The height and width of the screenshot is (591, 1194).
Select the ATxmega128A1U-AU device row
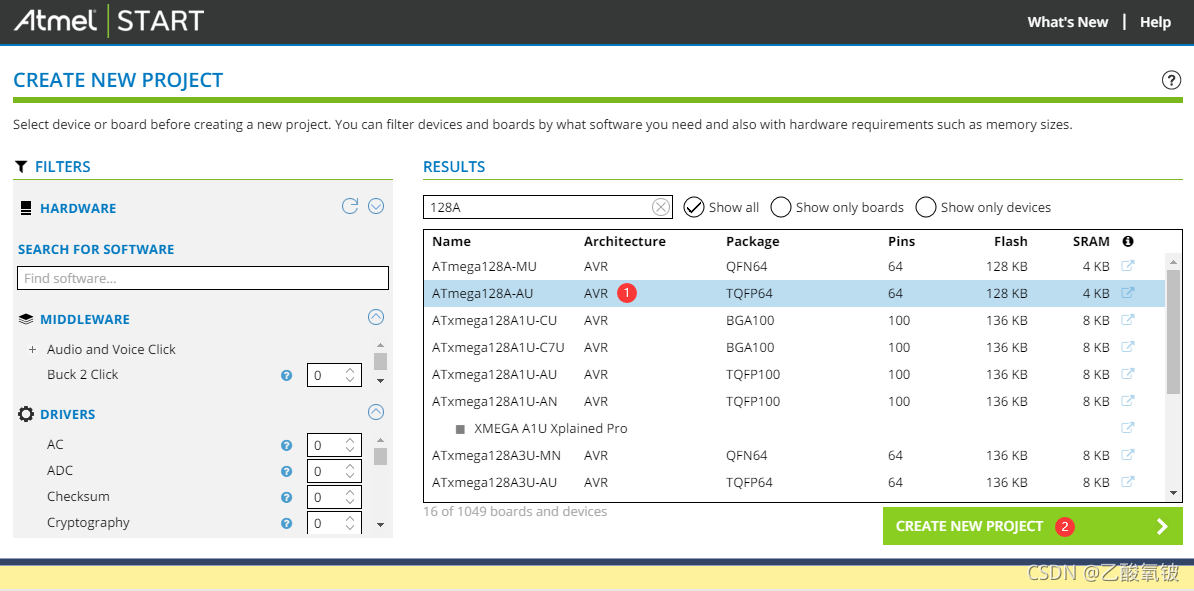[794, 375]
